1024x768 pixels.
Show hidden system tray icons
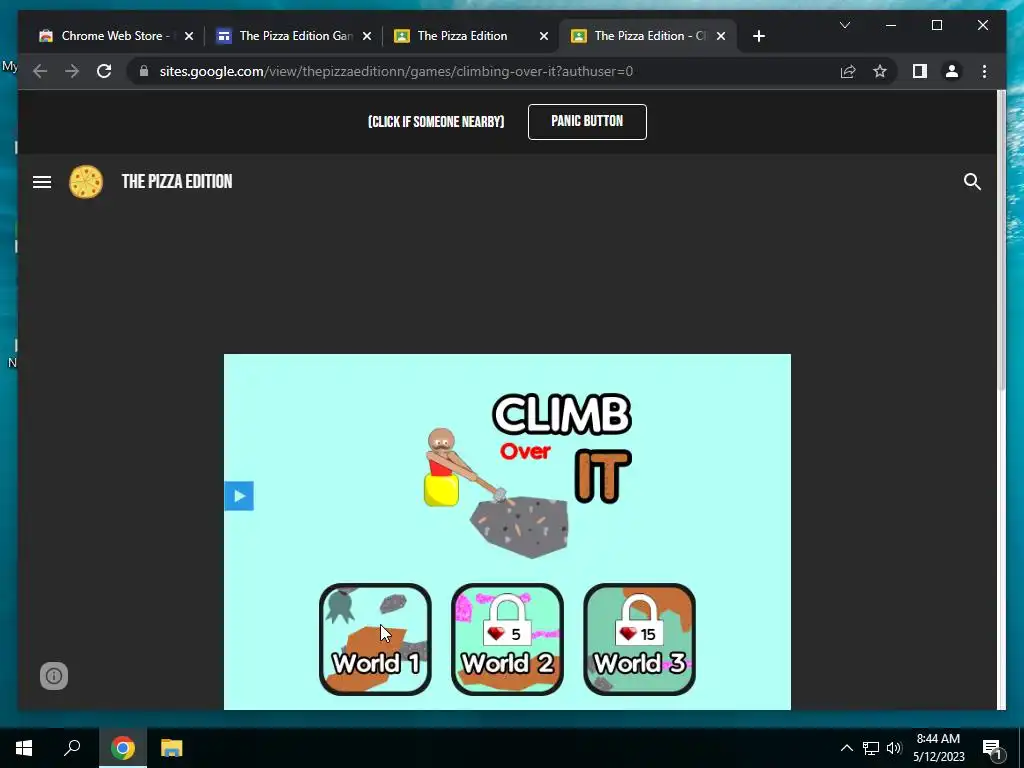point(846,748)
